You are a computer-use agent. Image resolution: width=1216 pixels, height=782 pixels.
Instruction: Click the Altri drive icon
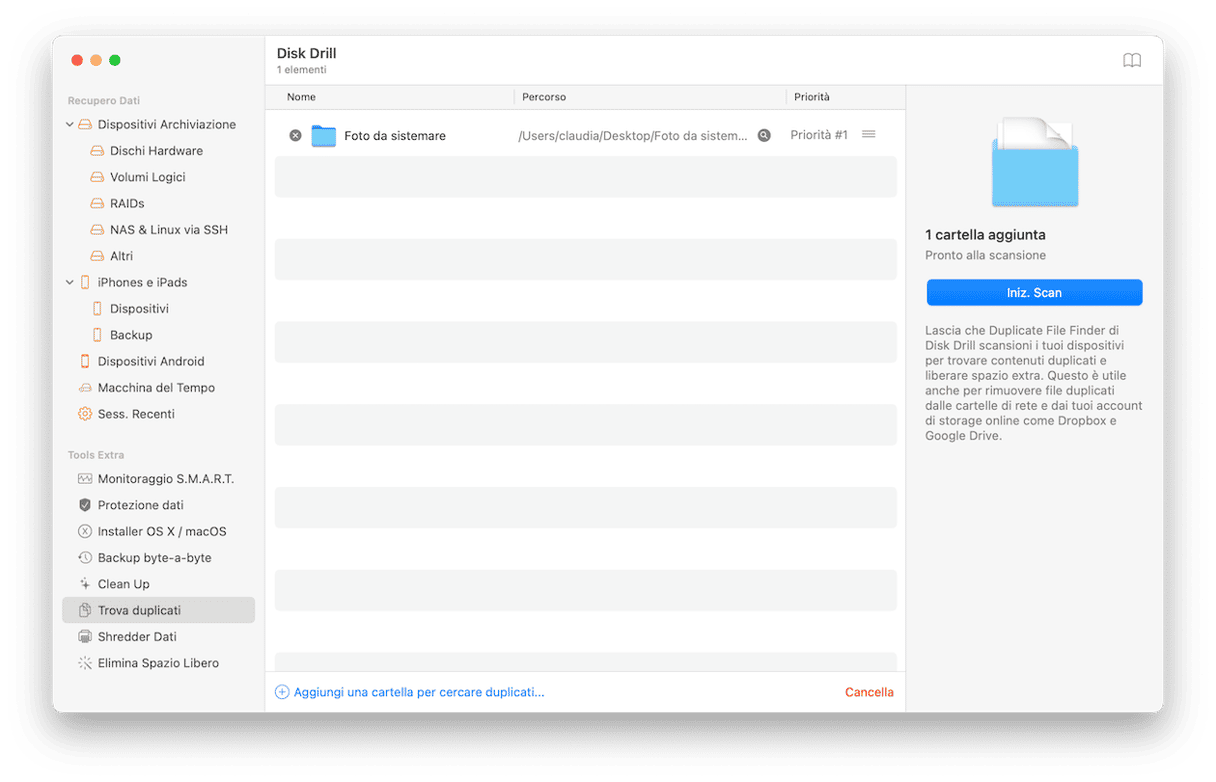click(97, 256)
